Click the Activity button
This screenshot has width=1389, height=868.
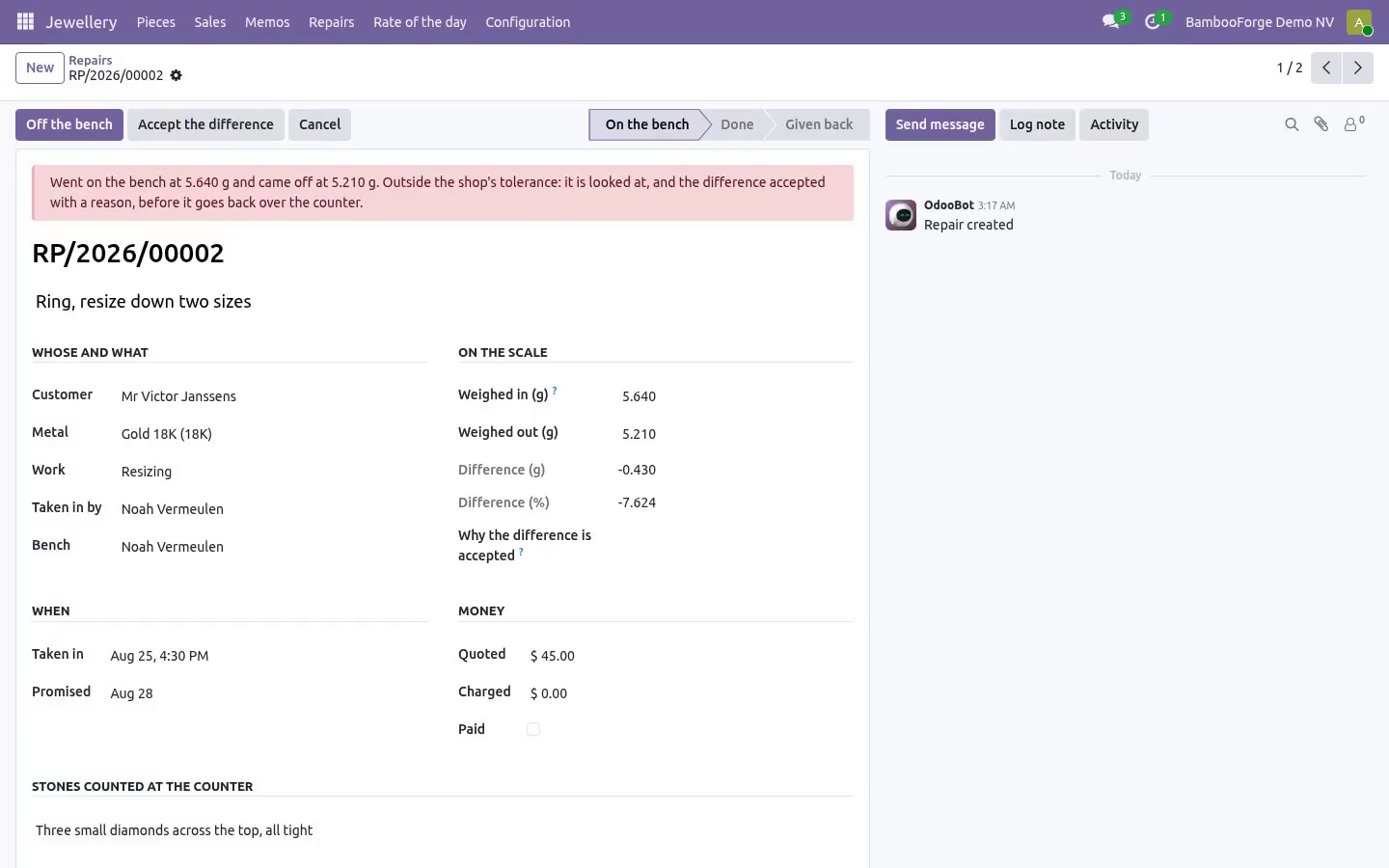point(1114,124)
